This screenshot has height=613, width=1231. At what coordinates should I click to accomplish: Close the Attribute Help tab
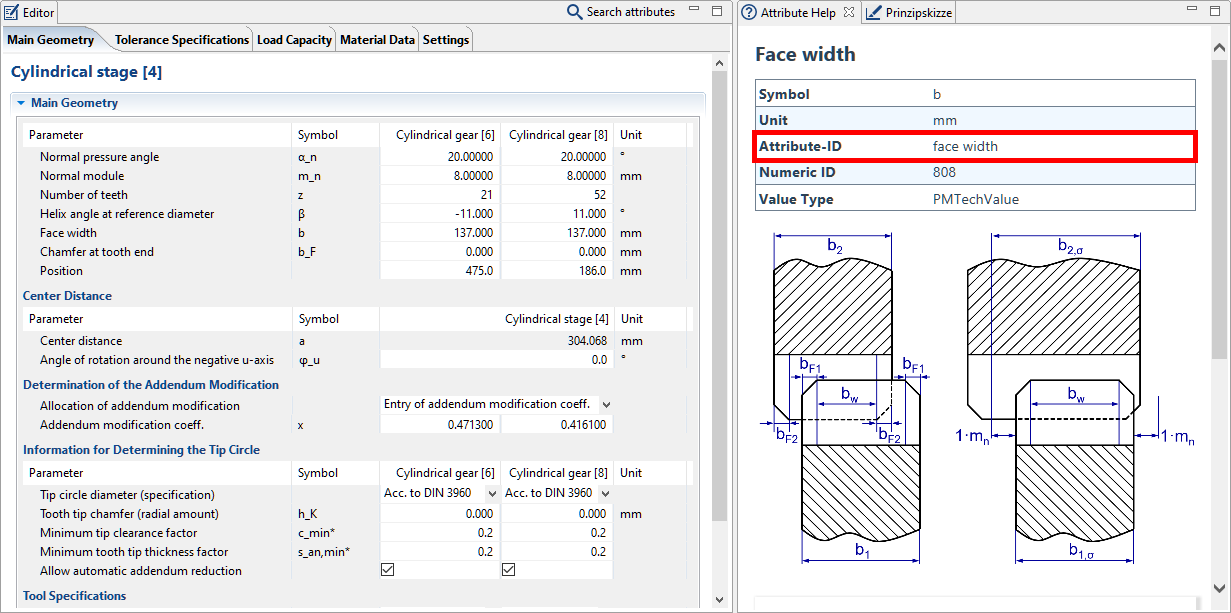849,12
